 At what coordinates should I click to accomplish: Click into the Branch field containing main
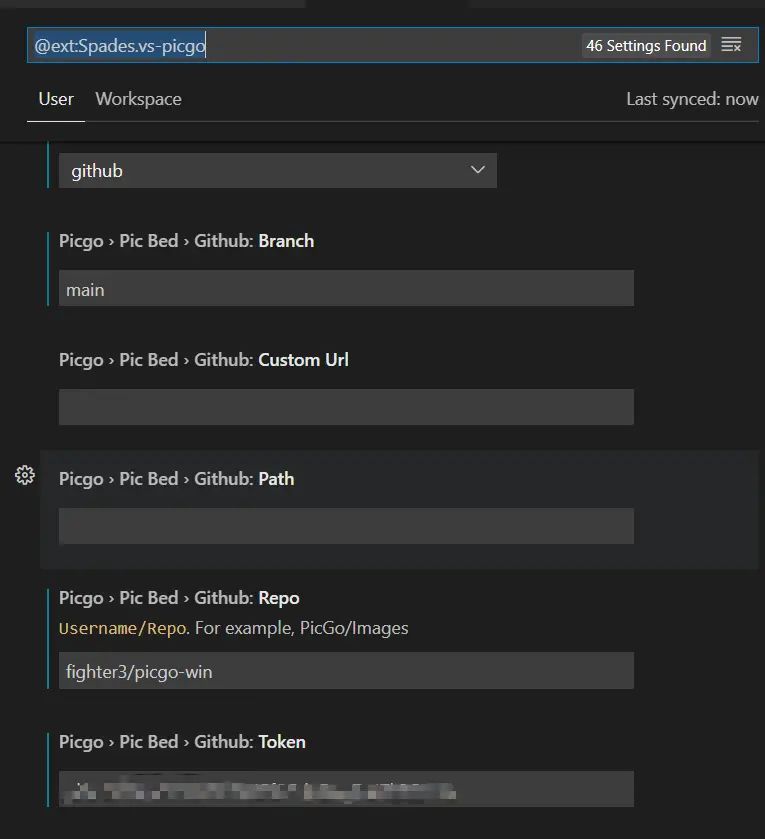pos(346,289)
